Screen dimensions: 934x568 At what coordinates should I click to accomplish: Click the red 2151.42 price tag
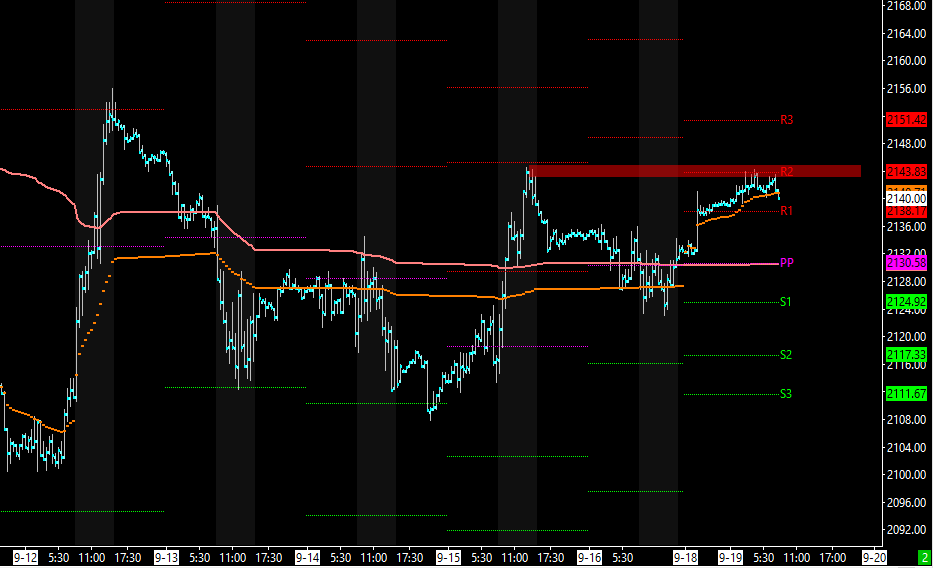[906, 120]
